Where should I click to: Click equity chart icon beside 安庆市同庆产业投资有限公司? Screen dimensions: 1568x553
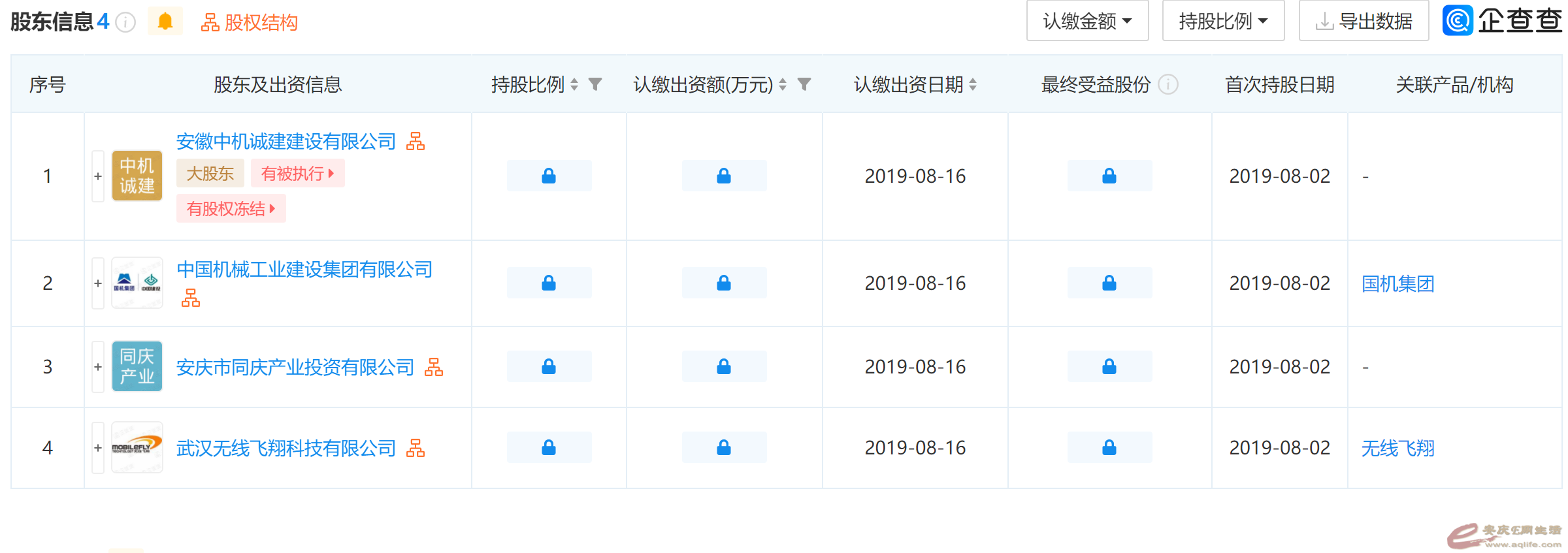434,368
